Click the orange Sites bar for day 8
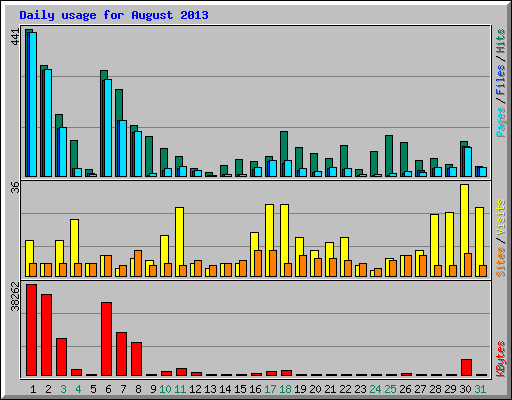Screen dimensions: 512x400 (x=138, y=263)
